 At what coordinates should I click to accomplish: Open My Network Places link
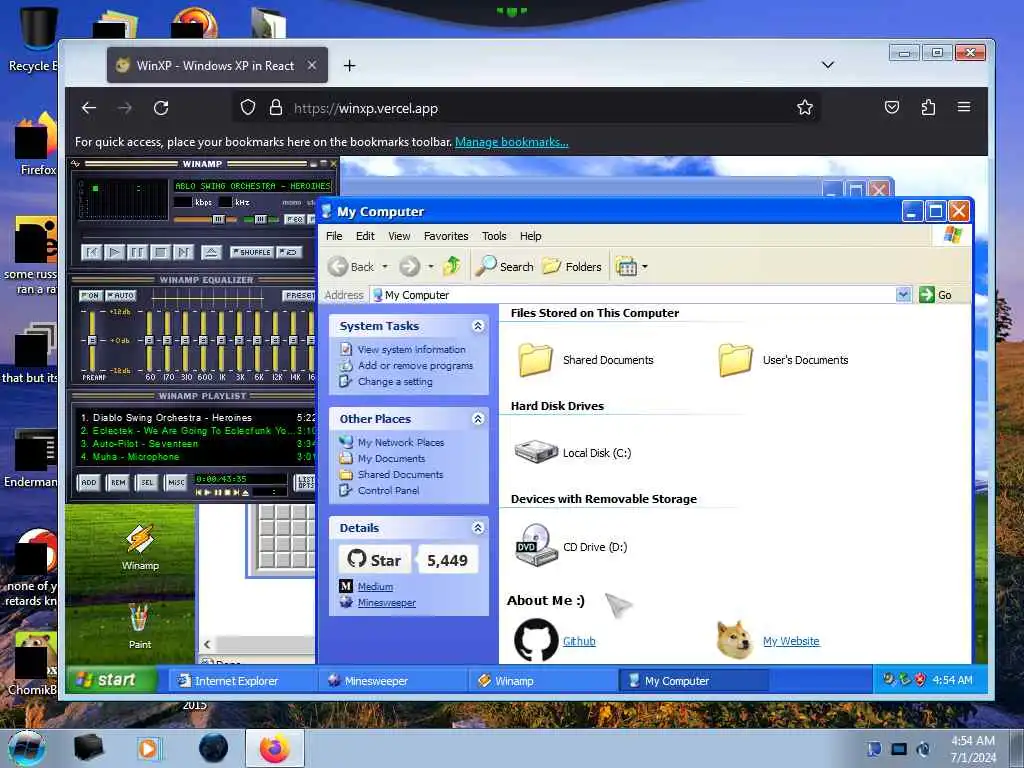[400, 442]
